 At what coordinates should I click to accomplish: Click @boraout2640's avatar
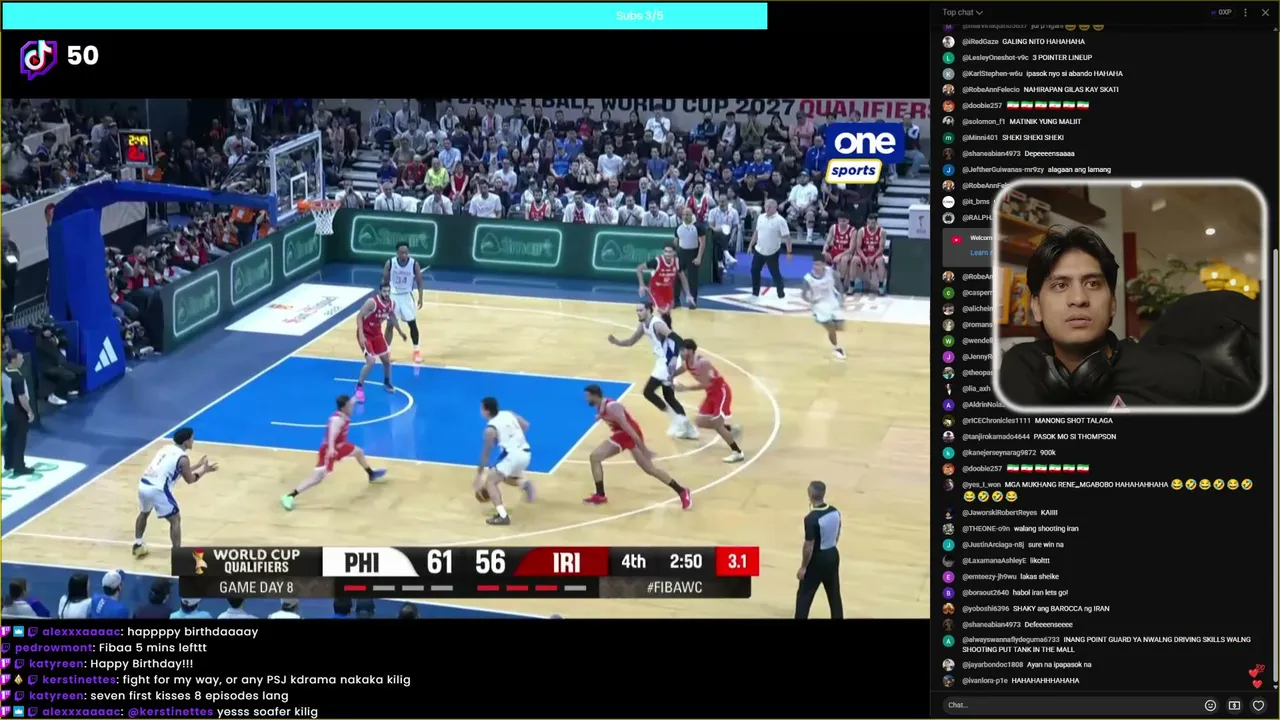click(x=948, y=593)
